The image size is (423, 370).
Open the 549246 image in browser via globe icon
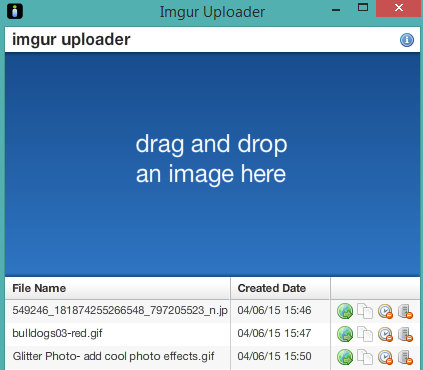click(345, 311)
